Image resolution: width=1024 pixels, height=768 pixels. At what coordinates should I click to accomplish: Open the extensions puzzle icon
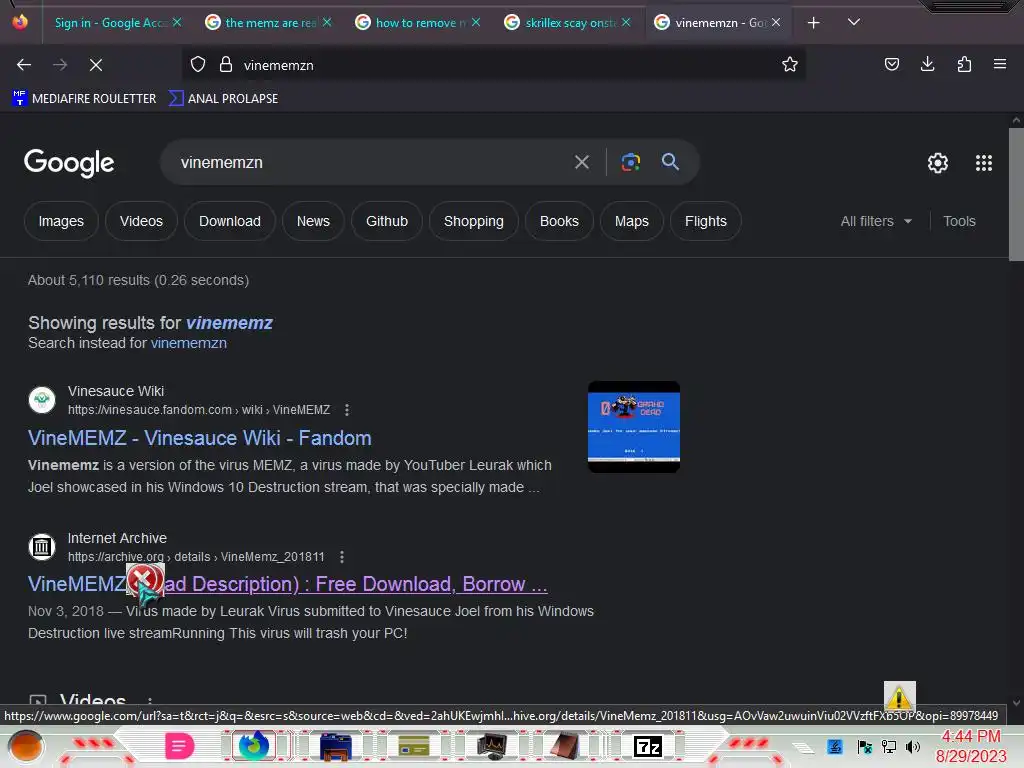[x=964, y=64]
